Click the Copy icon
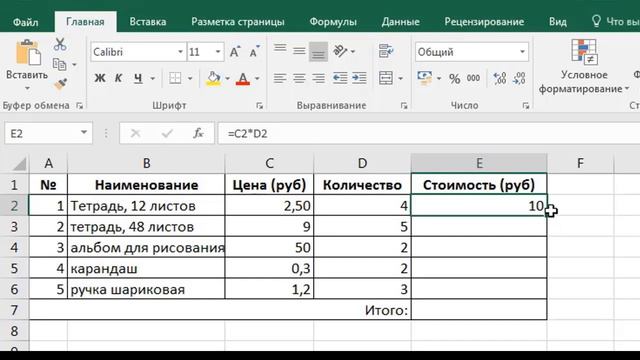The image size is (640, 360). tap(60, 64)
